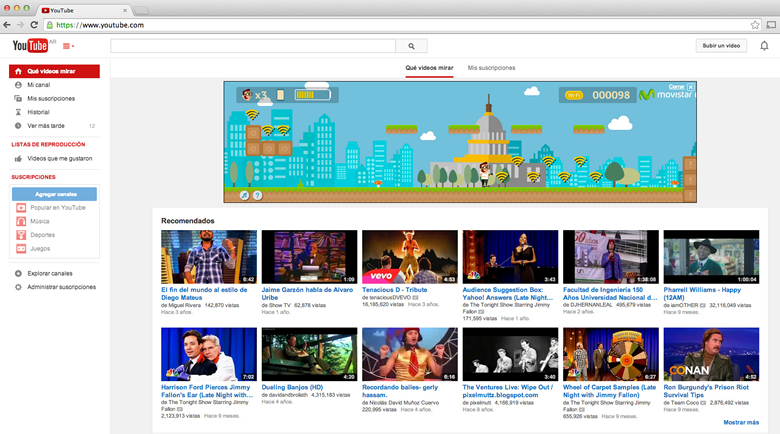The width and height of the screenshot is (780, 434).
Task: Open Tenacious D - Tribute thumbnail
Action: 410,257
